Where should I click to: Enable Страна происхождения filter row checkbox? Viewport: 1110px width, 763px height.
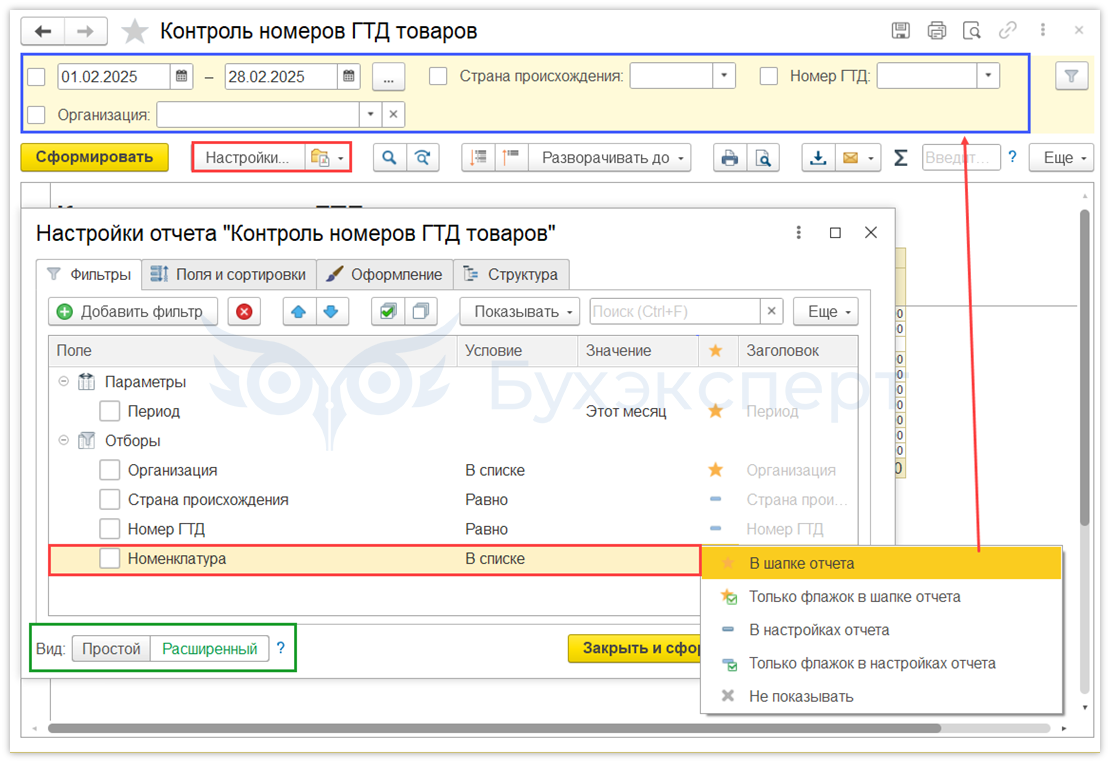[x=110, y=500]
